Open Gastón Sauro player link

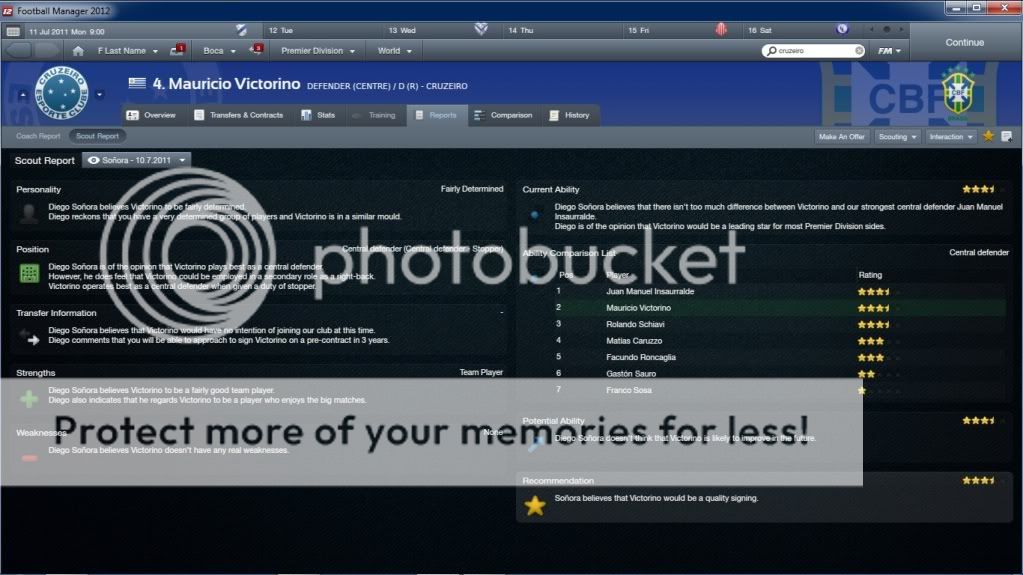631,374
